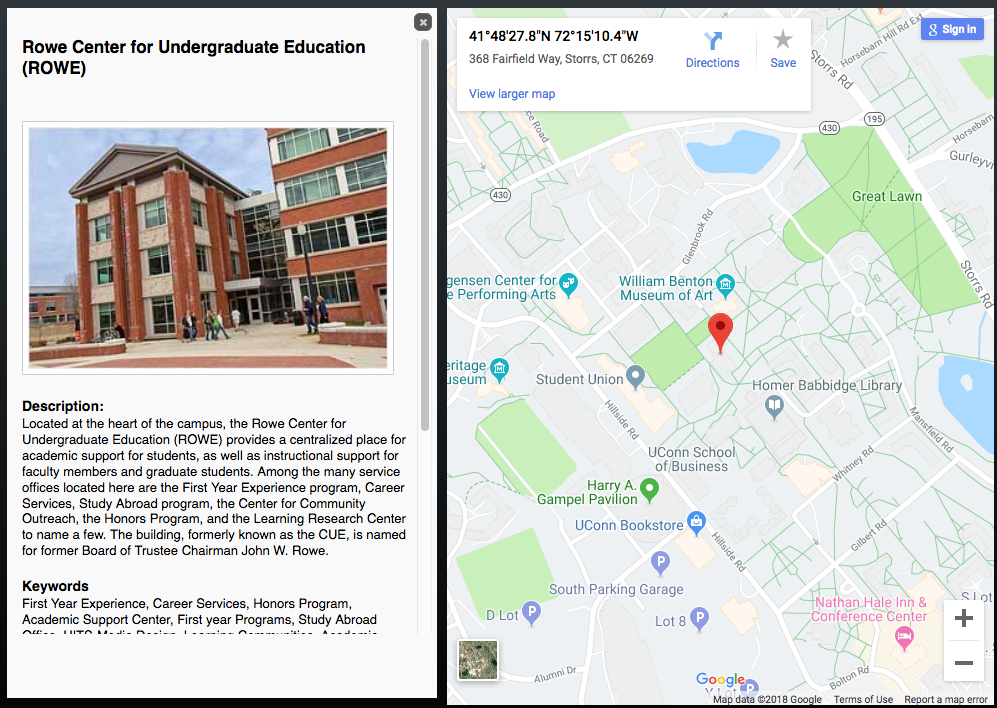Zoom in on the map

tap(963, 619)
